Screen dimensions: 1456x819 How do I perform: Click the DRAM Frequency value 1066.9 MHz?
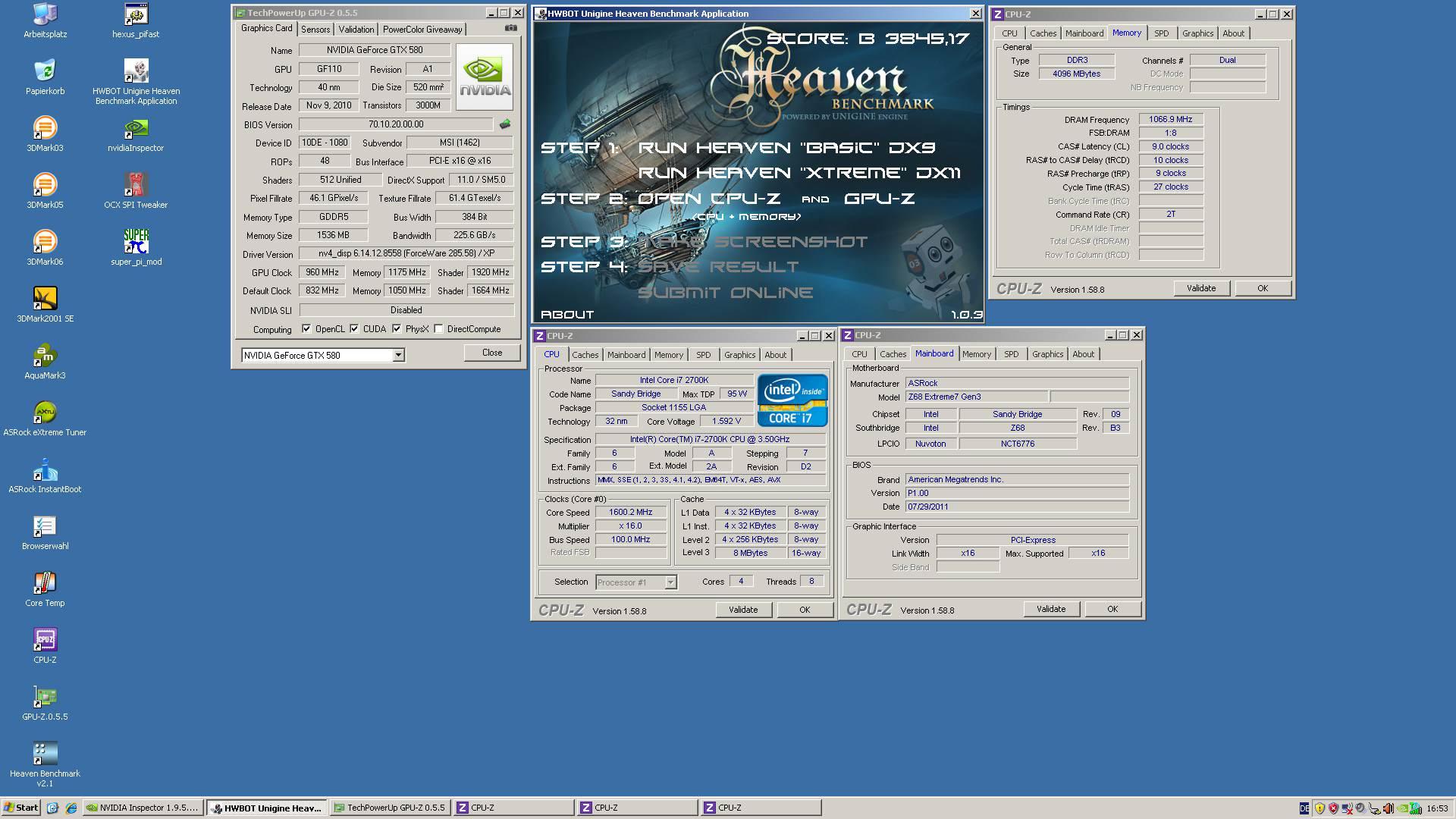(x=1170, y=119)
